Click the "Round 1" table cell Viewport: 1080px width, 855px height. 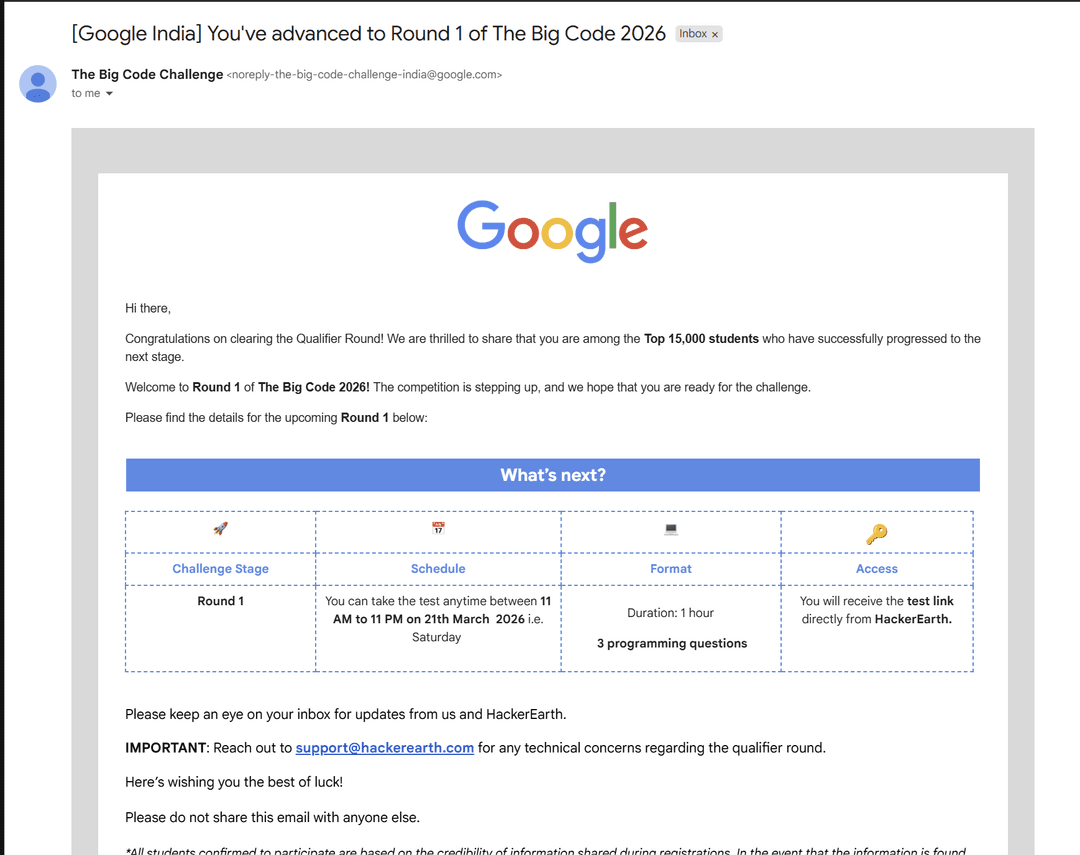(x=220, y=601)
